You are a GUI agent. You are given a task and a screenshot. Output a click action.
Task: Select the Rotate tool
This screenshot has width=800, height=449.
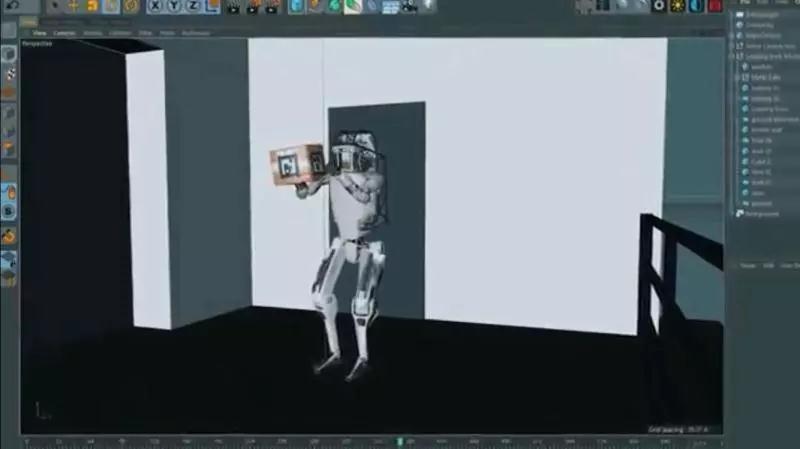[x=111, y=6]
